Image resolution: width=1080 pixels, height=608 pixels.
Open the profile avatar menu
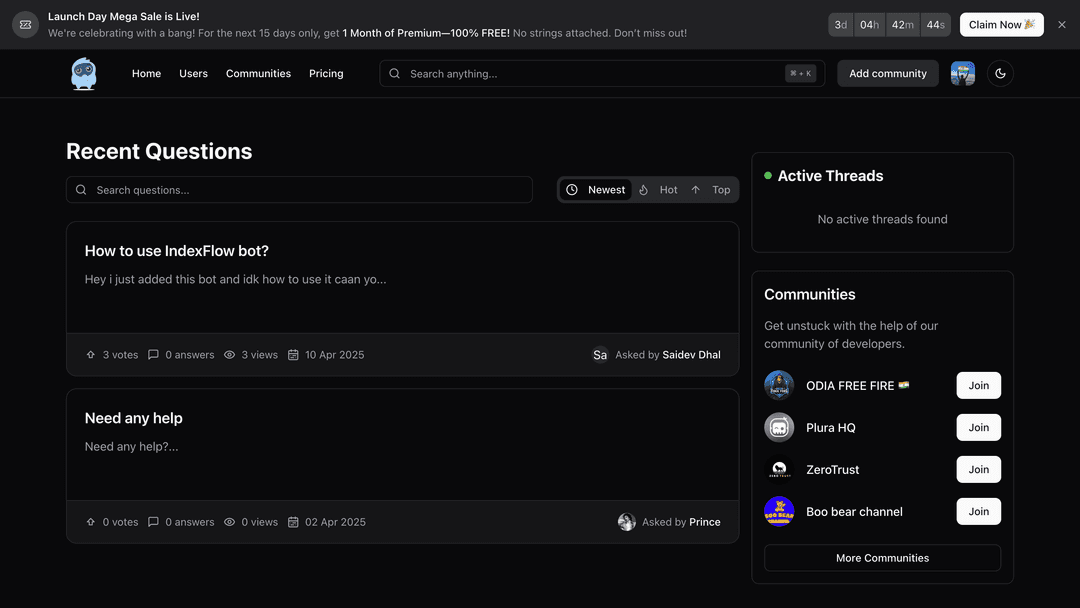(962, 73)
